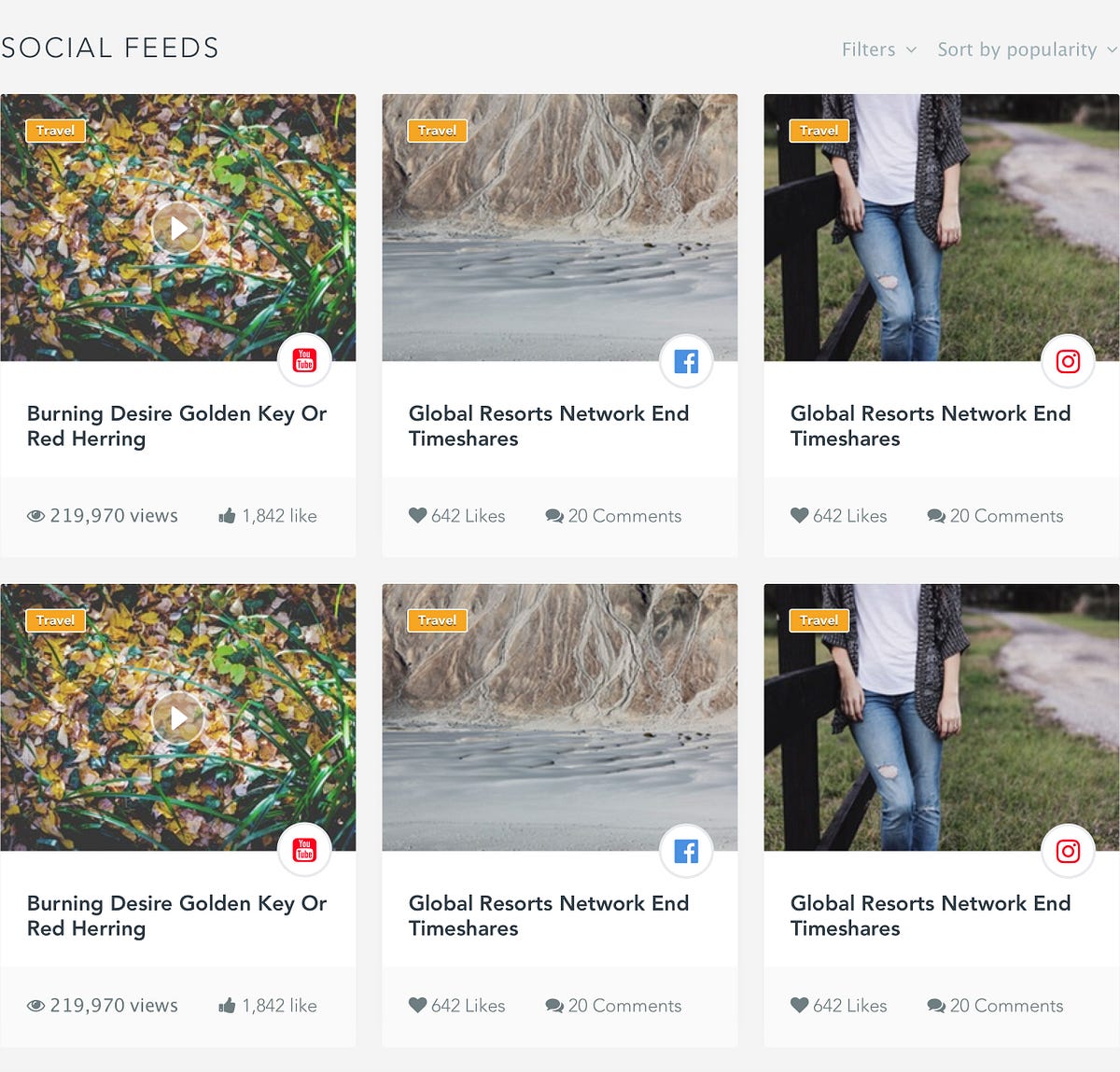
Task: Click the YouTube icon on the first Burning Desire card
Action: coord(304,360)
